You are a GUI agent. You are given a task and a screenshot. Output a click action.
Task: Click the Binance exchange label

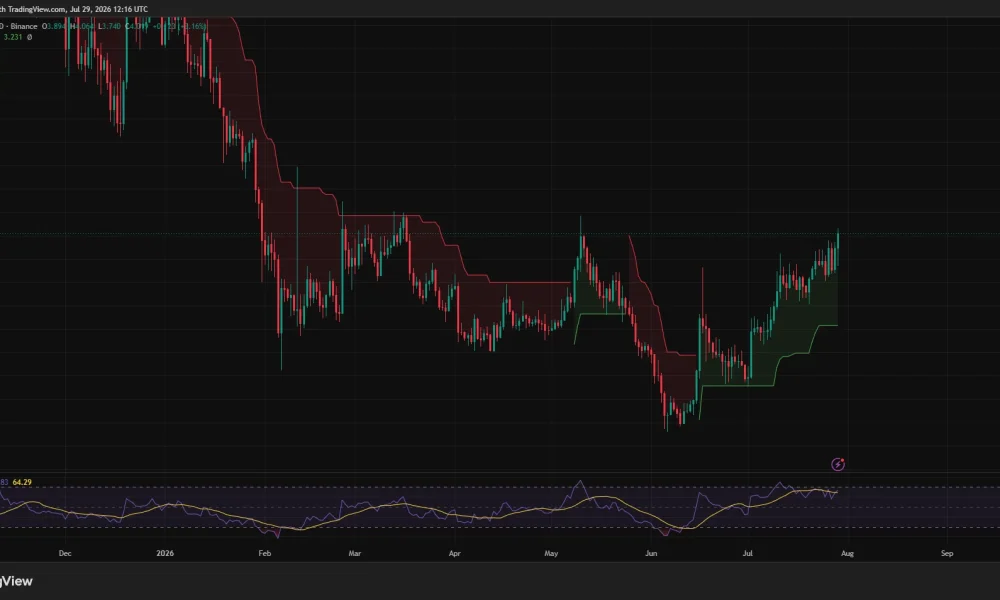pos(24,26)
